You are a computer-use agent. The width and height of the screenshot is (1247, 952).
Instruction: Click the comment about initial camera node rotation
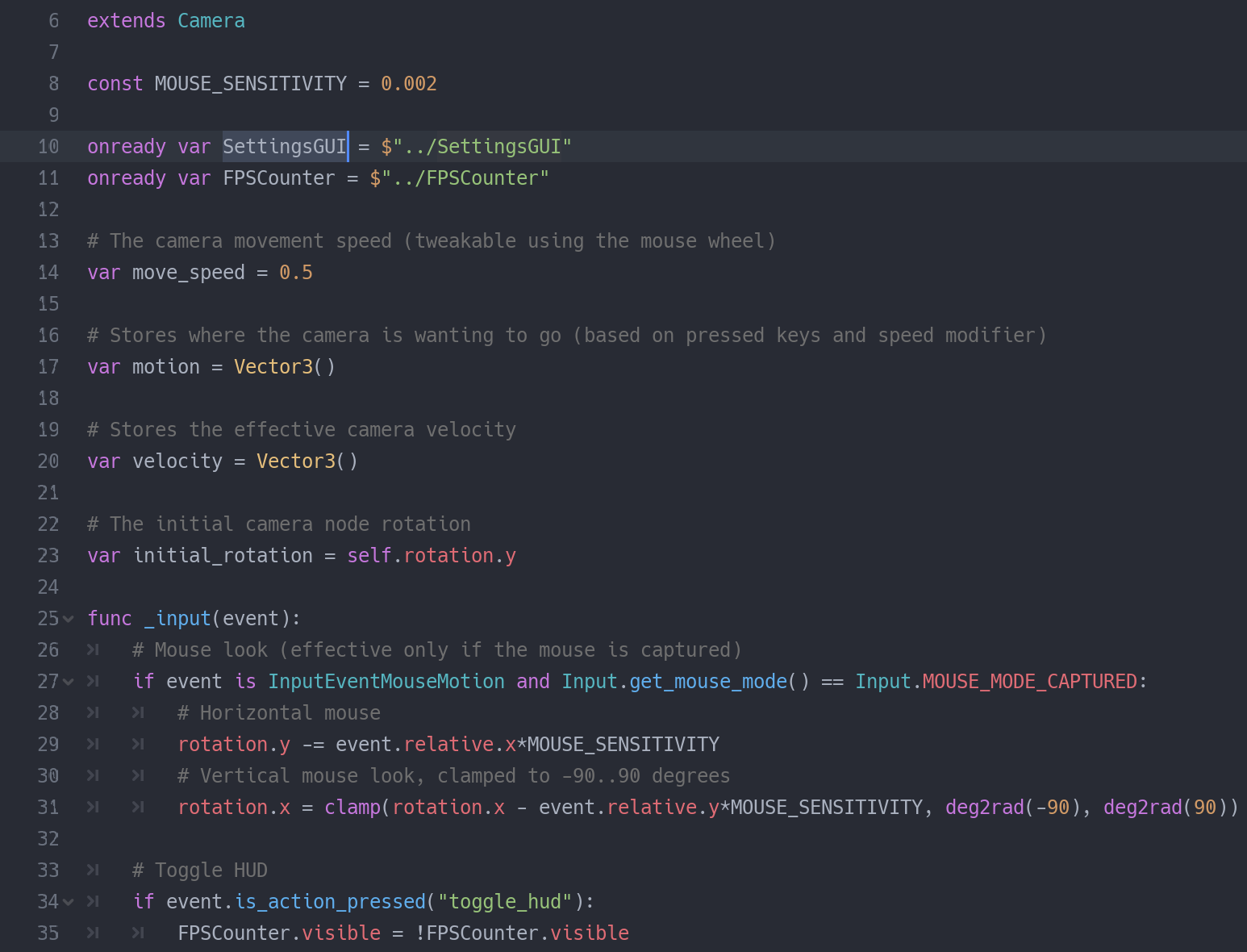coord(279,524)
